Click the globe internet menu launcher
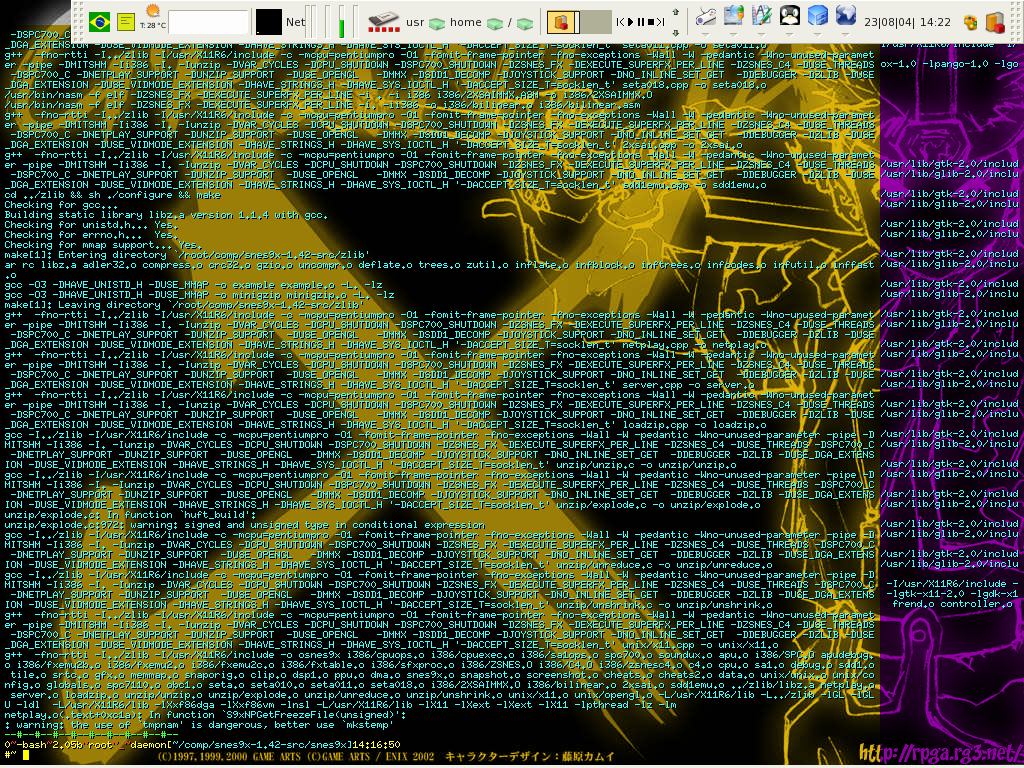The height and width of the screenshot is (768, 1024). point(846,15)
